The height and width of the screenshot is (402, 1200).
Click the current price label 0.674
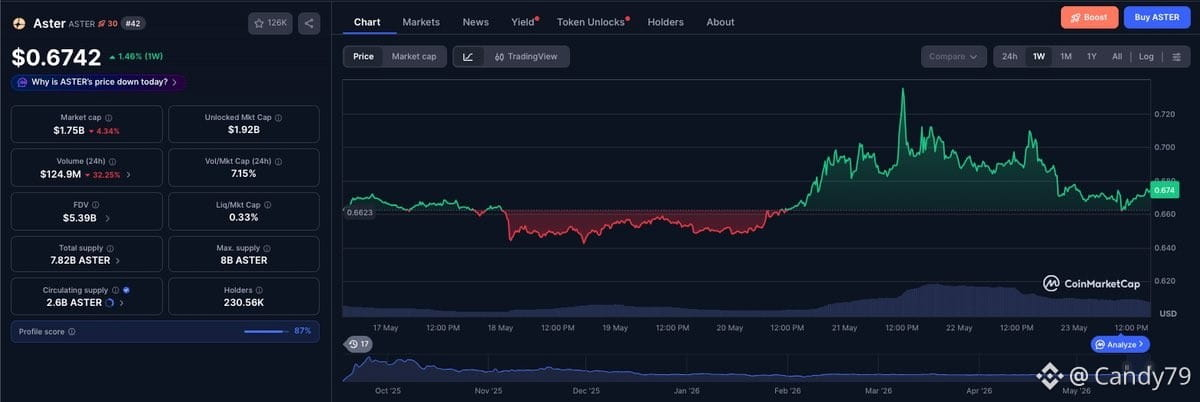coord(1164,189)
